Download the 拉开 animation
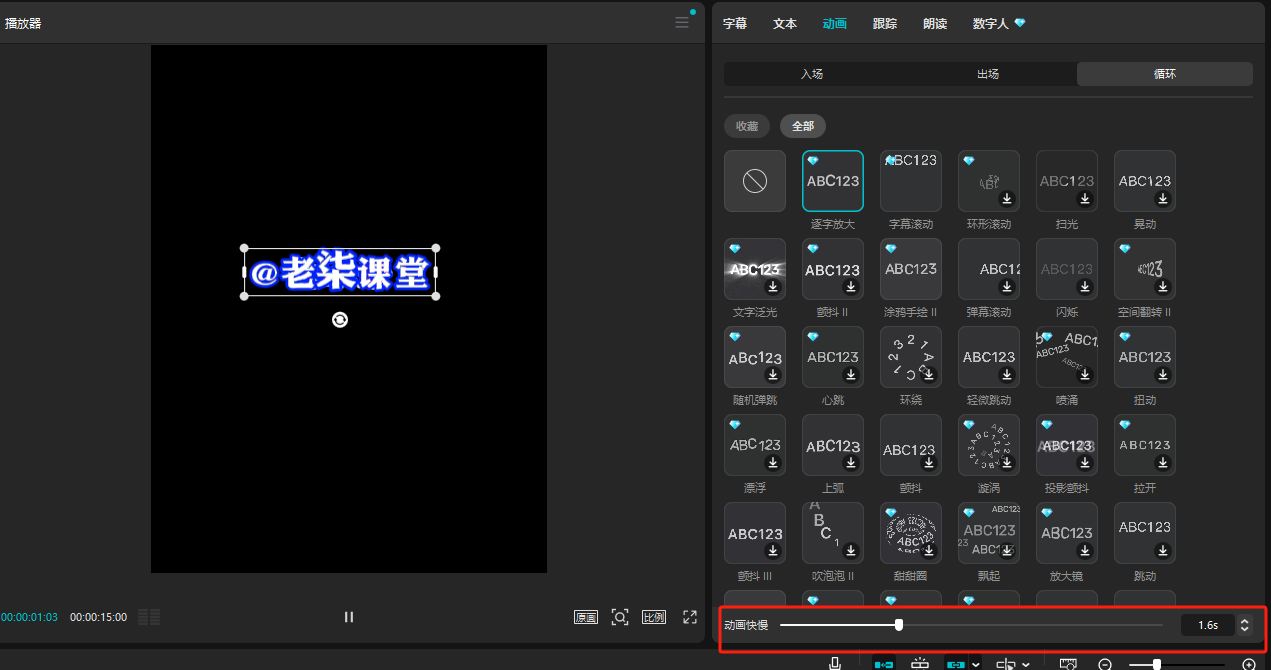 (1163, 463)
